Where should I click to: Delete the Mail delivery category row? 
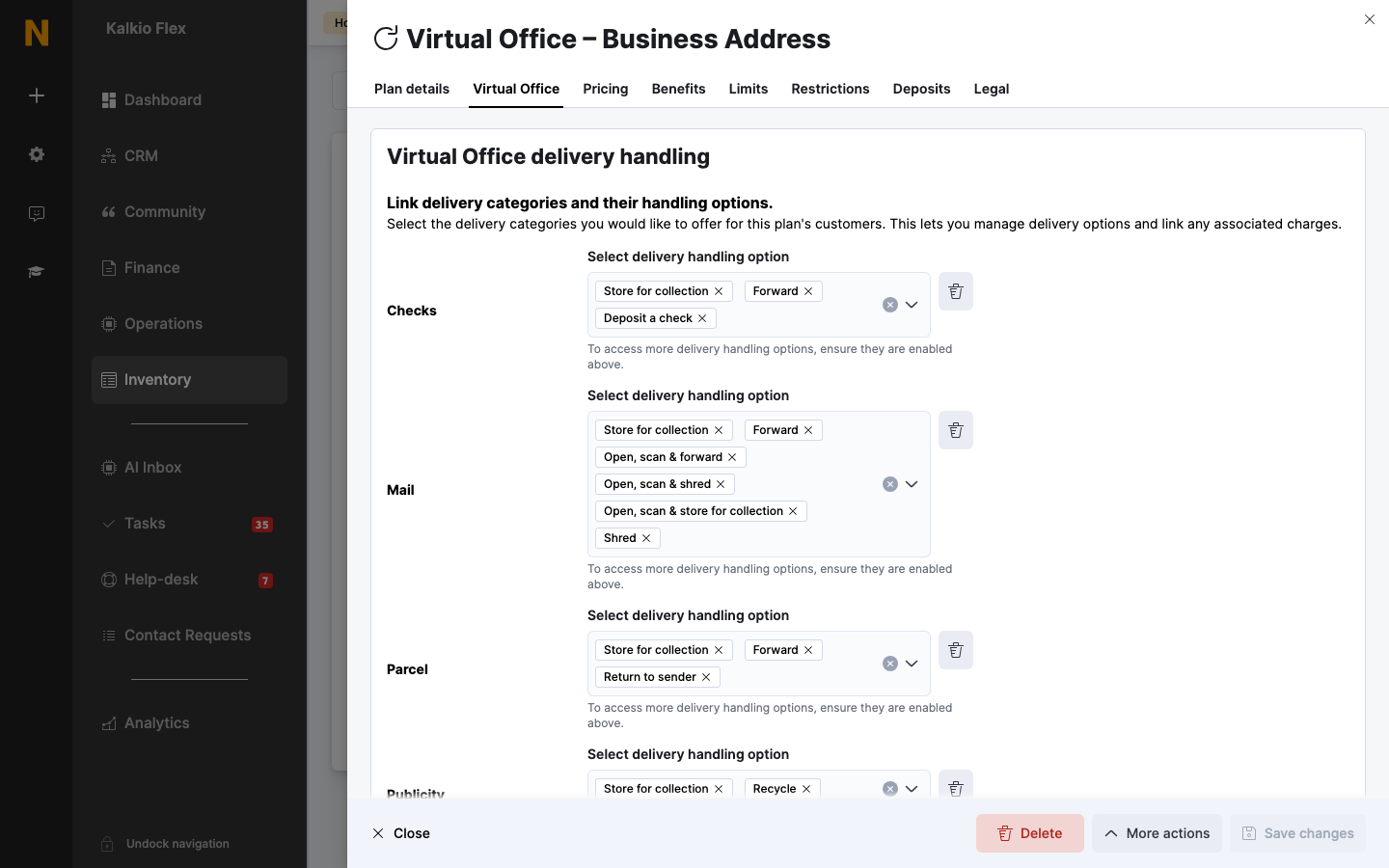(x=956, y=430)
